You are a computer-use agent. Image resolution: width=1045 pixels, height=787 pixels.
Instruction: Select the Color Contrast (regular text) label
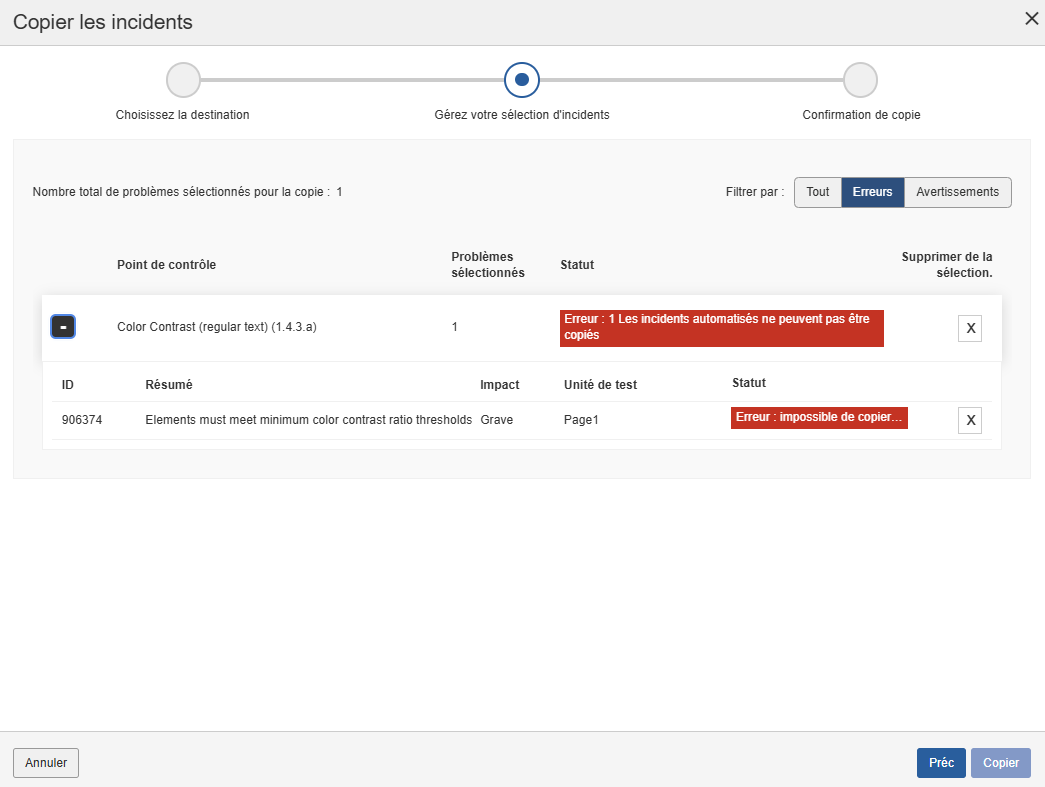(x=217, y=327)
